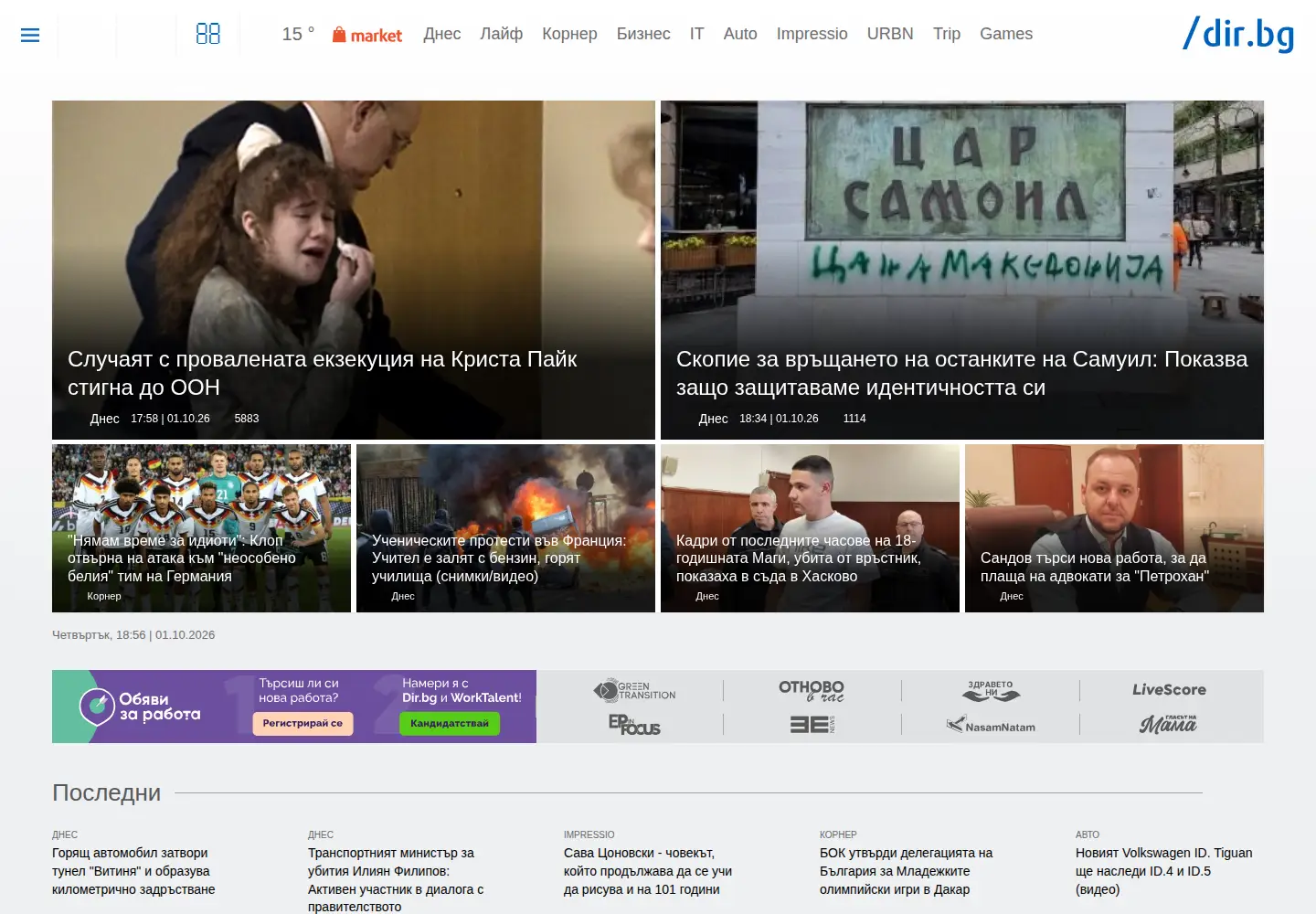The image size is (1316, 914).
Task: Go to the dir.bg home logo
Action: point(1238,34)
